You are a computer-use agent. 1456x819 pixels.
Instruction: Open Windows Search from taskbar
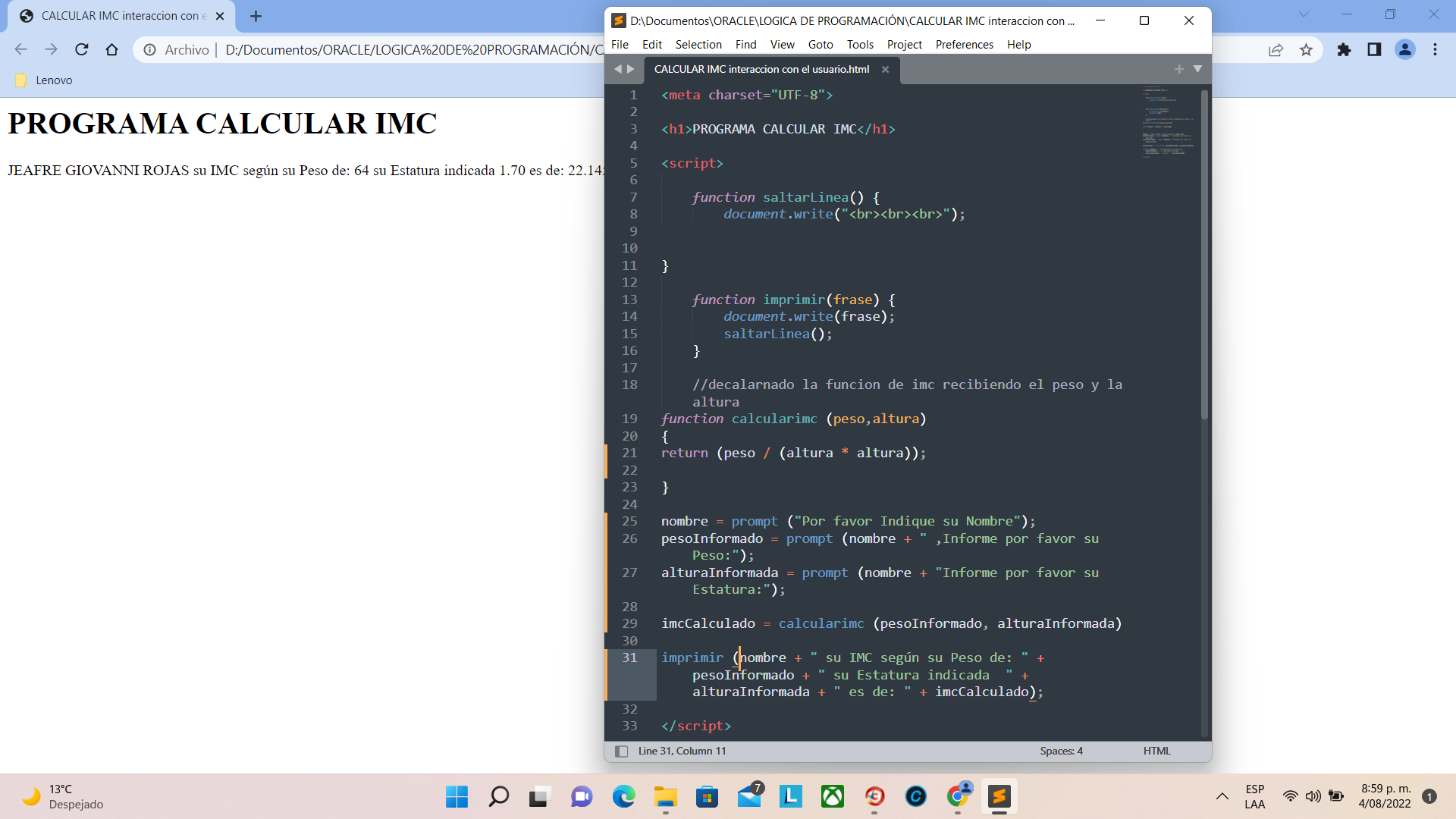tap(498, 796)
